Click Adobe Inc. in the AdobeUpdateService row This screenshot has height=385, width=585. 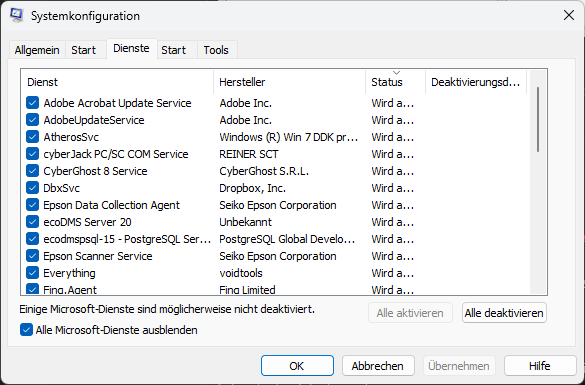coord(245,120)
